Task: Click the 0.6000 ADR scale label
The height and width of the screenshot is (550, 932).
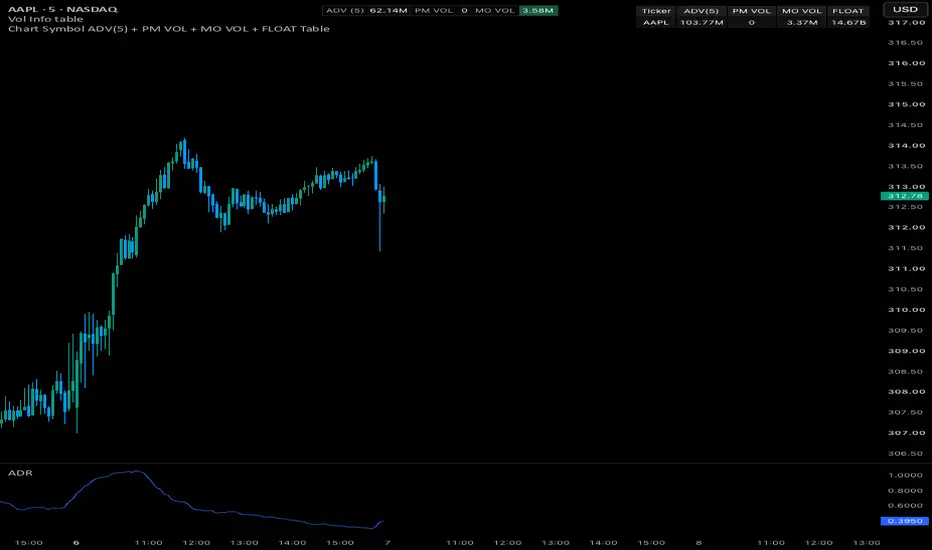Action: (x=905, y=506)
